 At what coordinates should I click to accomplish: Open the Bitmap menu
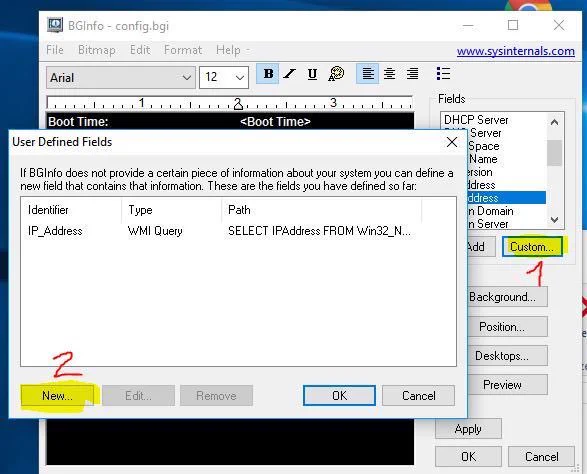click(x=97, y=50)
